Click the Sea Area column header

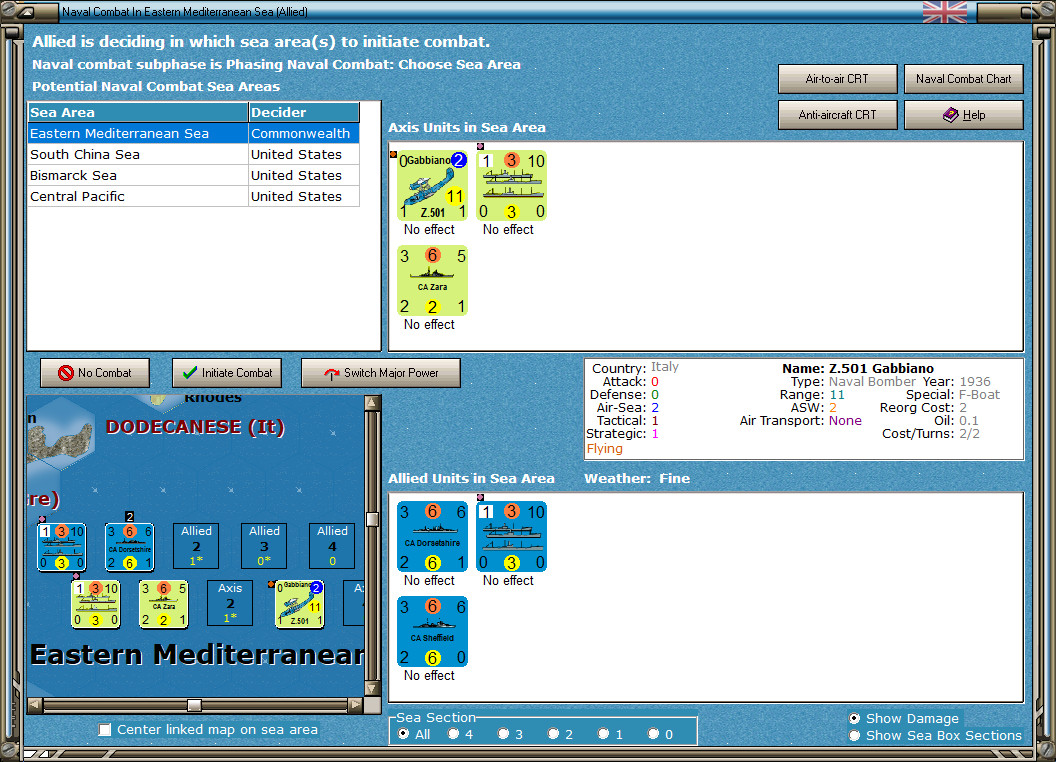pyautogui.click(x=138, y=113)
